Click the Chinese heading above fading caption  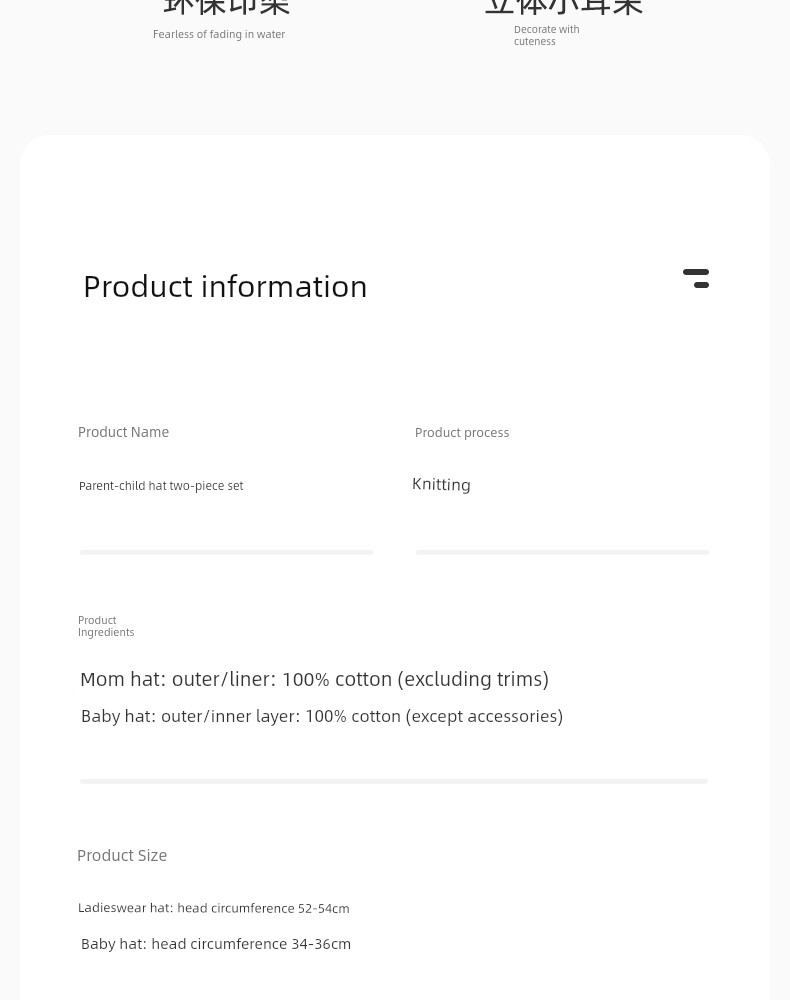click(x=226, y=7)
